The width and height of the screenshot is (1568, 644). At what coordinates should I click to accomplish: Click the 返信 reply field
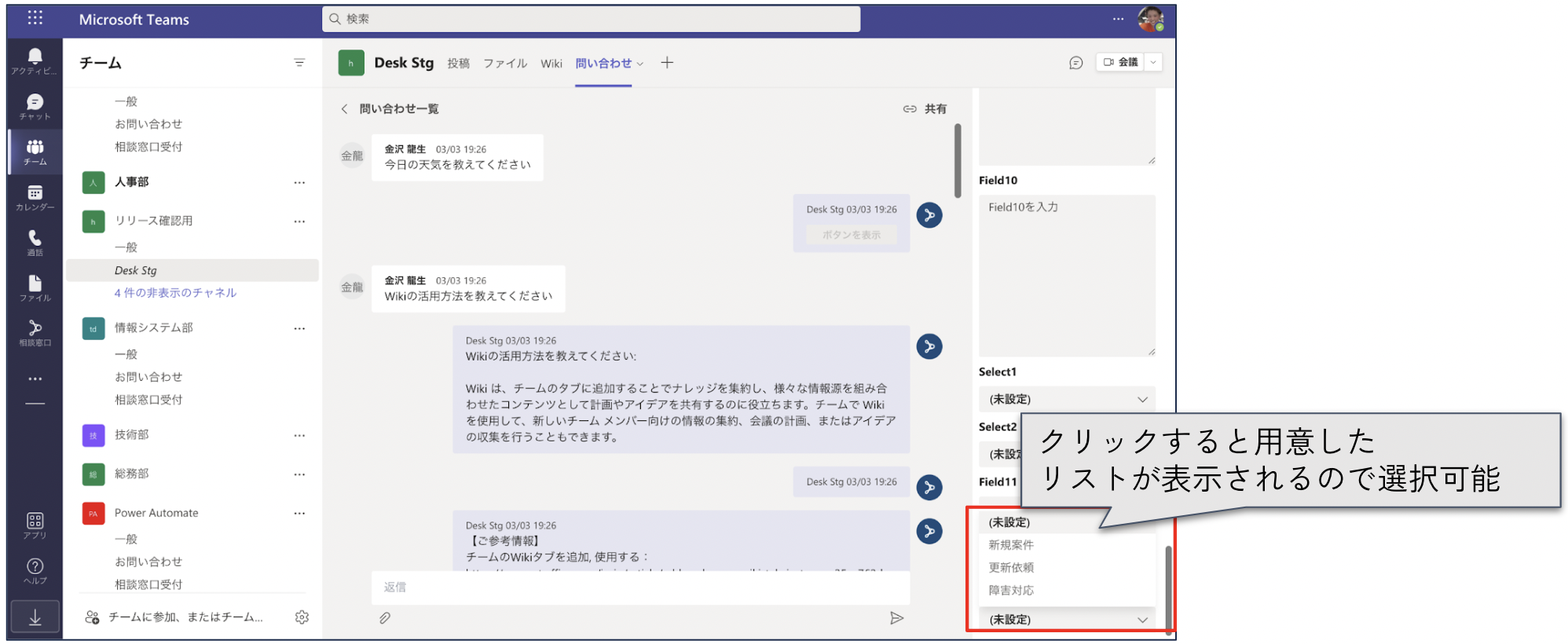click(x=640, y=587)
